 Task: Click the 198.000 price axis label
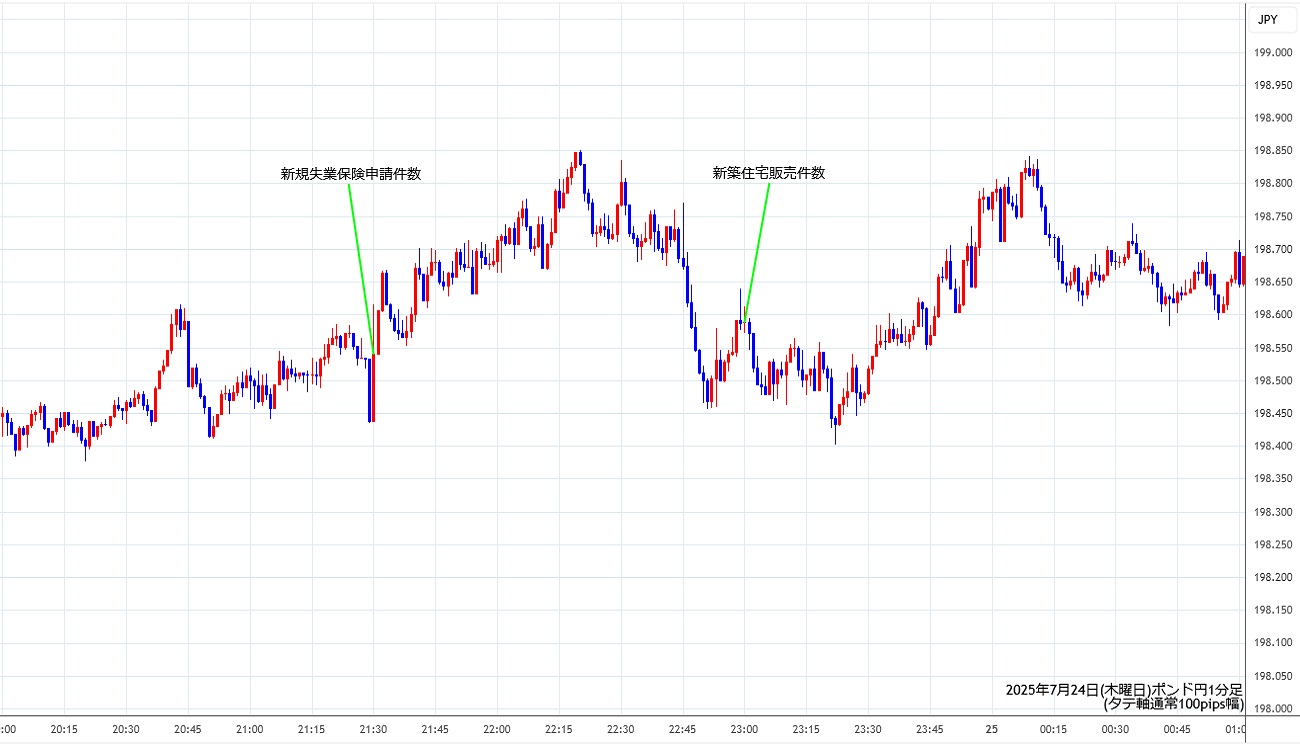point(1274,708)
